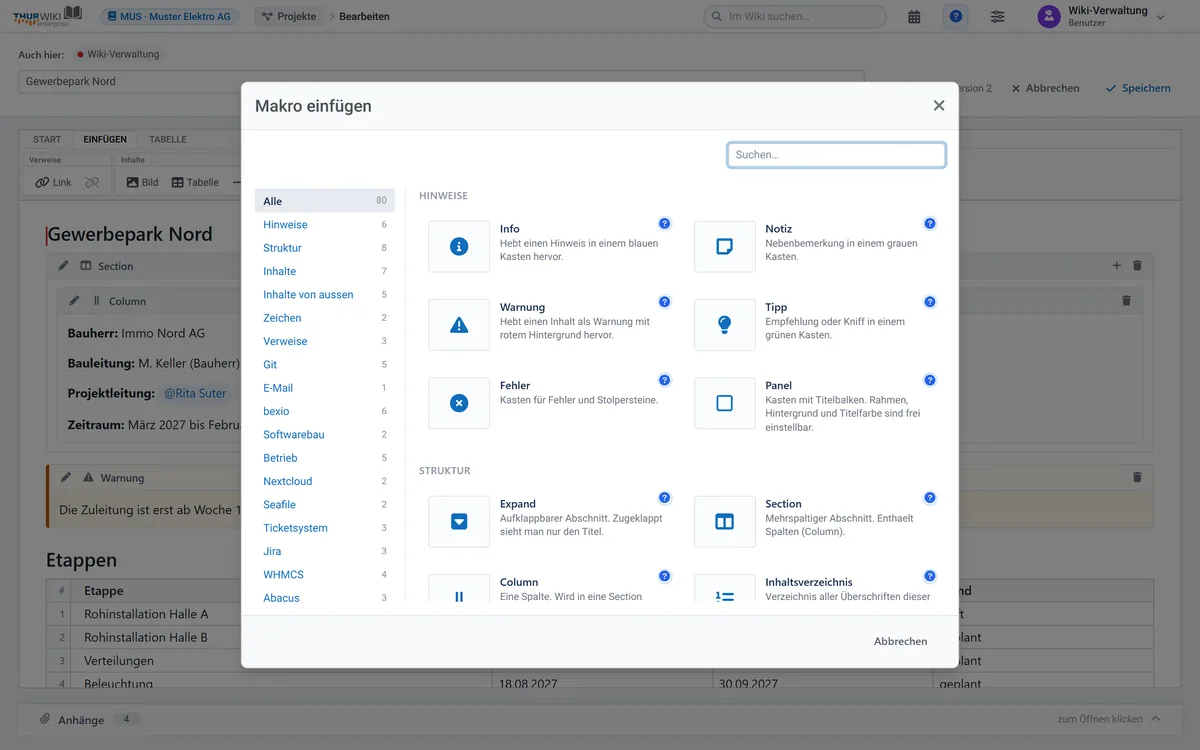
Task: Select the Section two-column macro icon
Action: (725, 521)
